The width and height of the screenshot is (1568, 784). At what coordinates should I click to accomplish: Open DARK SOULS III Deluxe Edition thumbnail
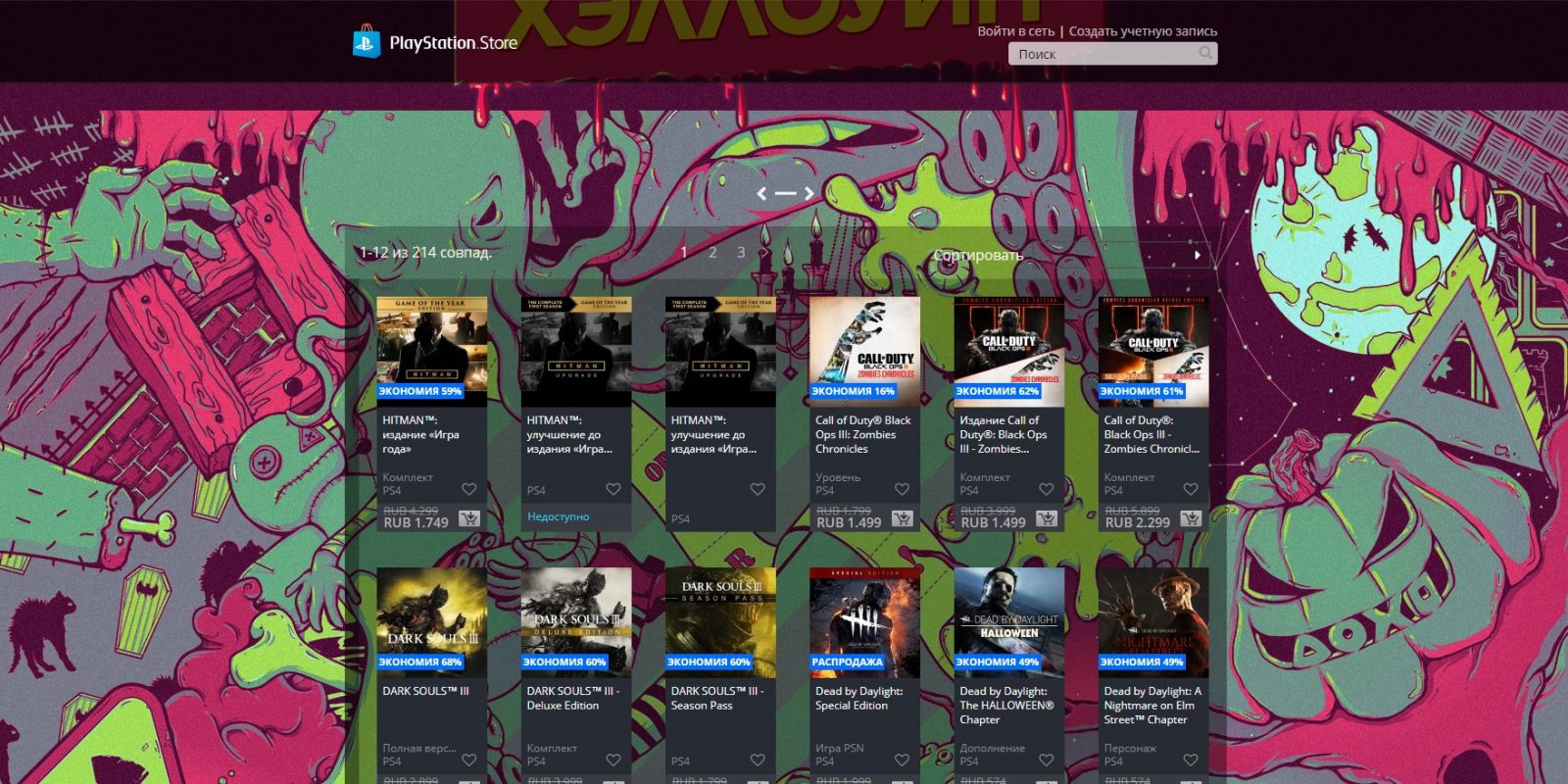pos(576,622)
